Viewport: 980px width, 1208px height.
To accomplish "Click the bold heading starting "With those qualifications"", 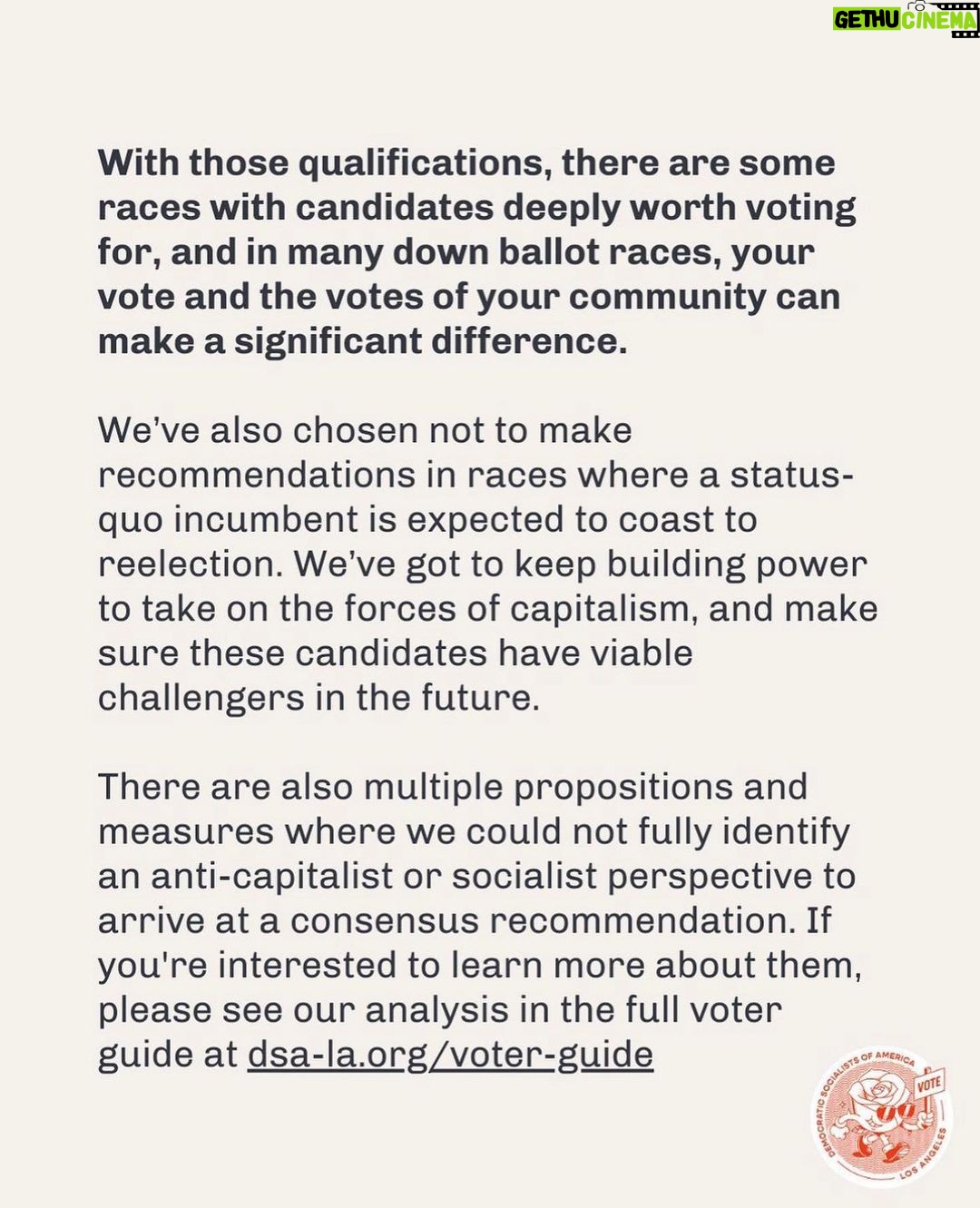I will (x=477, y=252).
